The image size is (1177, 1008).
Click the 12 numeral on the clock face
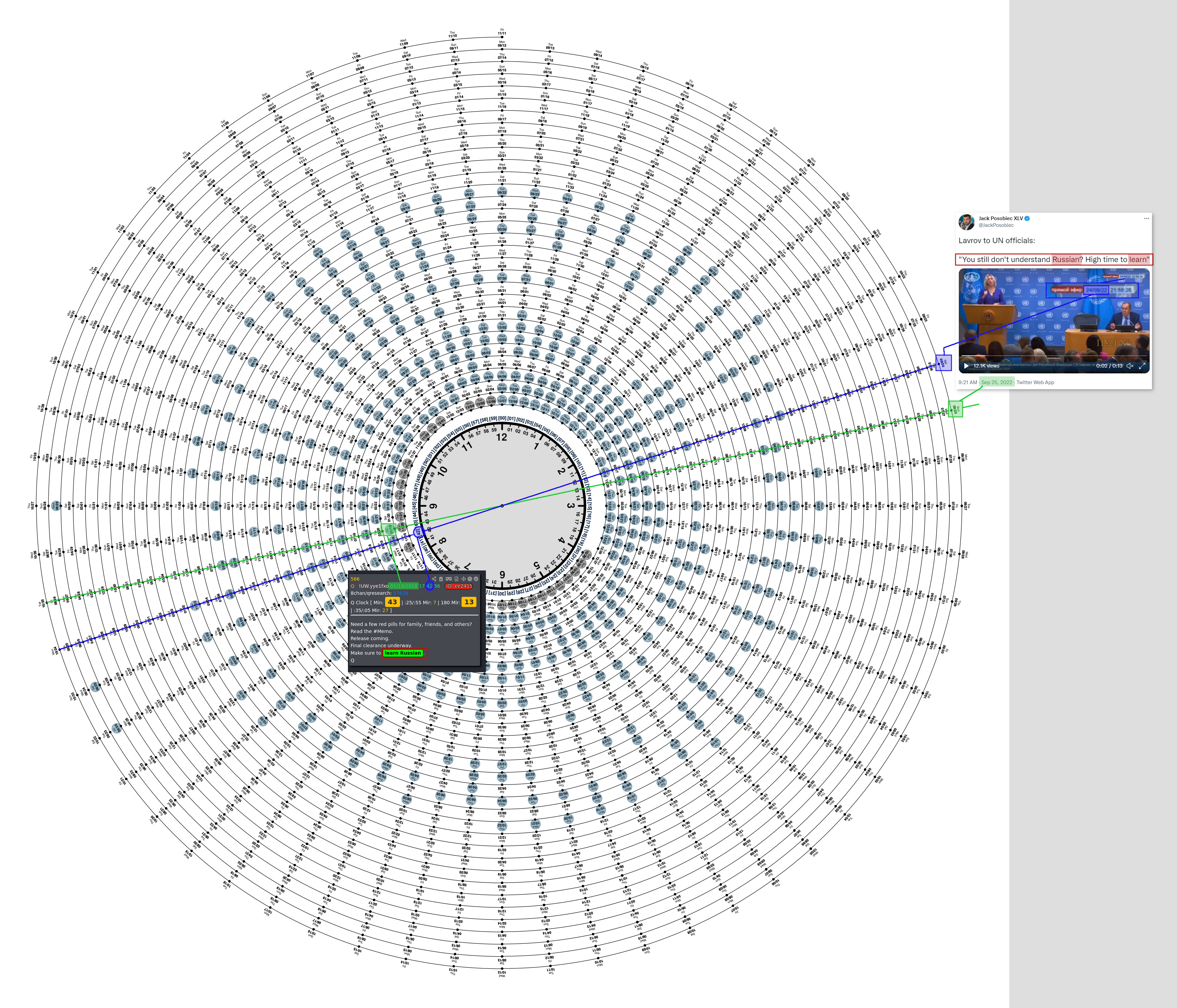pyautogui.click(x=502, y=437)
